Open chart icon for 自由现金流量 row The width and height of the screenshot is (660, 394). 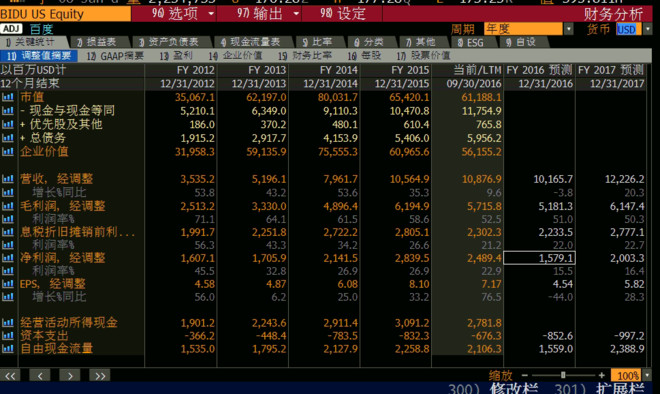click(x=8, y=349)
